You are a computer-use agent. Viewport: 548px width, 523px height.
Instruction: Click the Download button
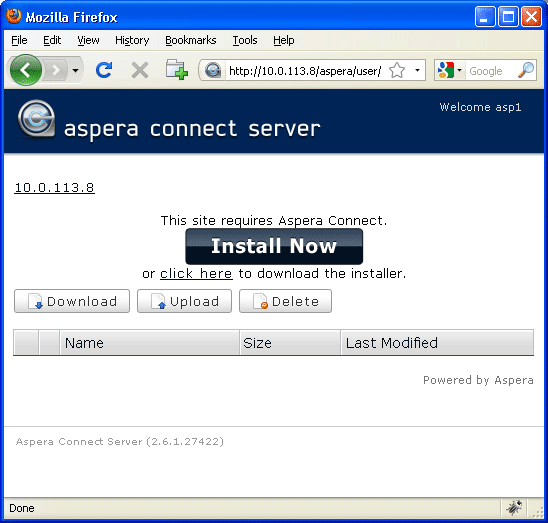[x=72, y=301]
